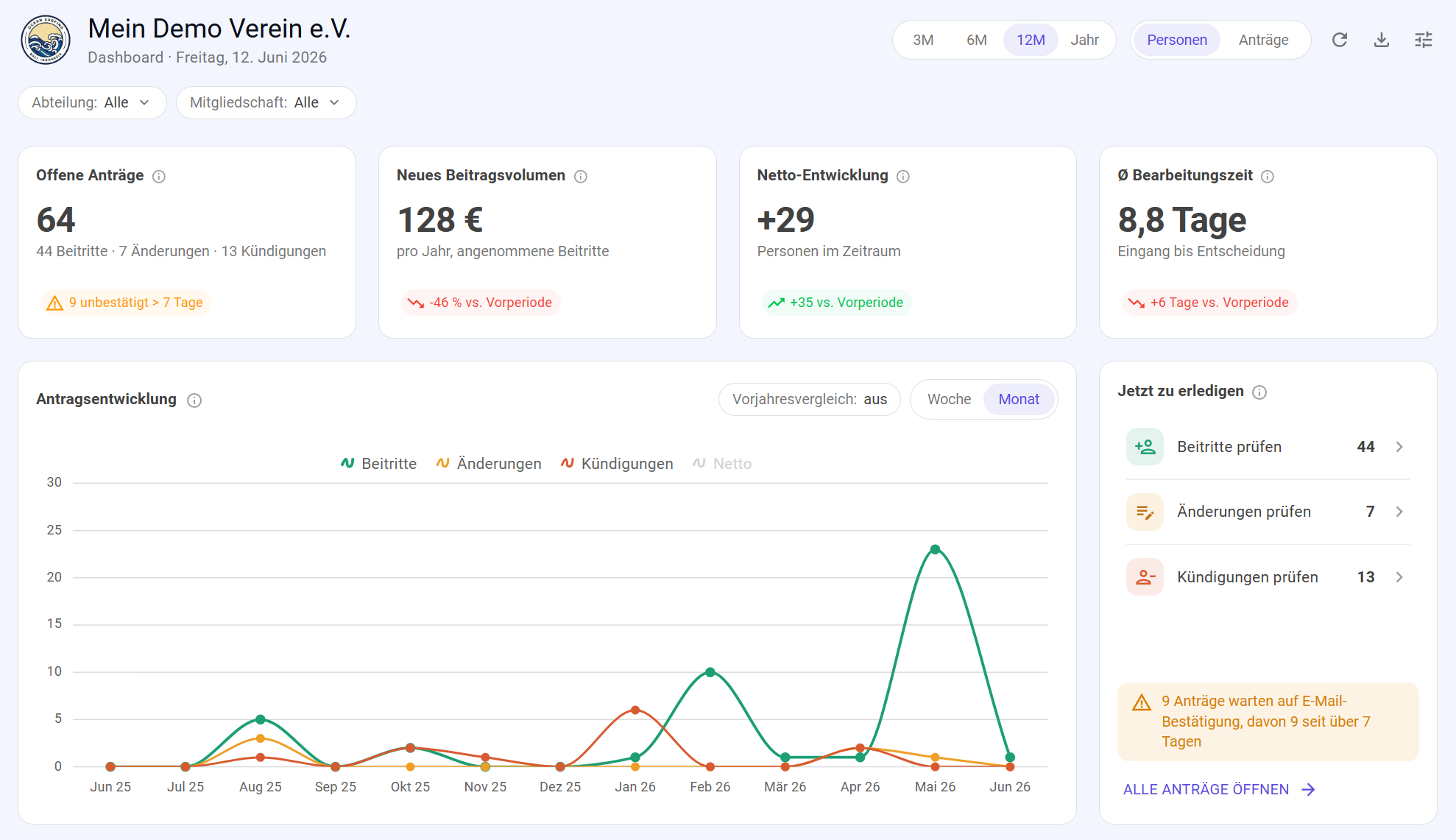
Task: Click the count 44 in Beitritte prüfen row
Action: (1366, 447)
